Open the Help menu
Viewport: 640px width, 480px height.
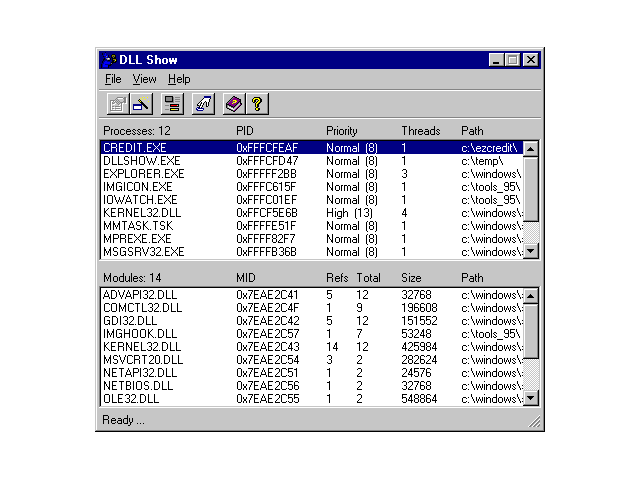pos(179,79)
